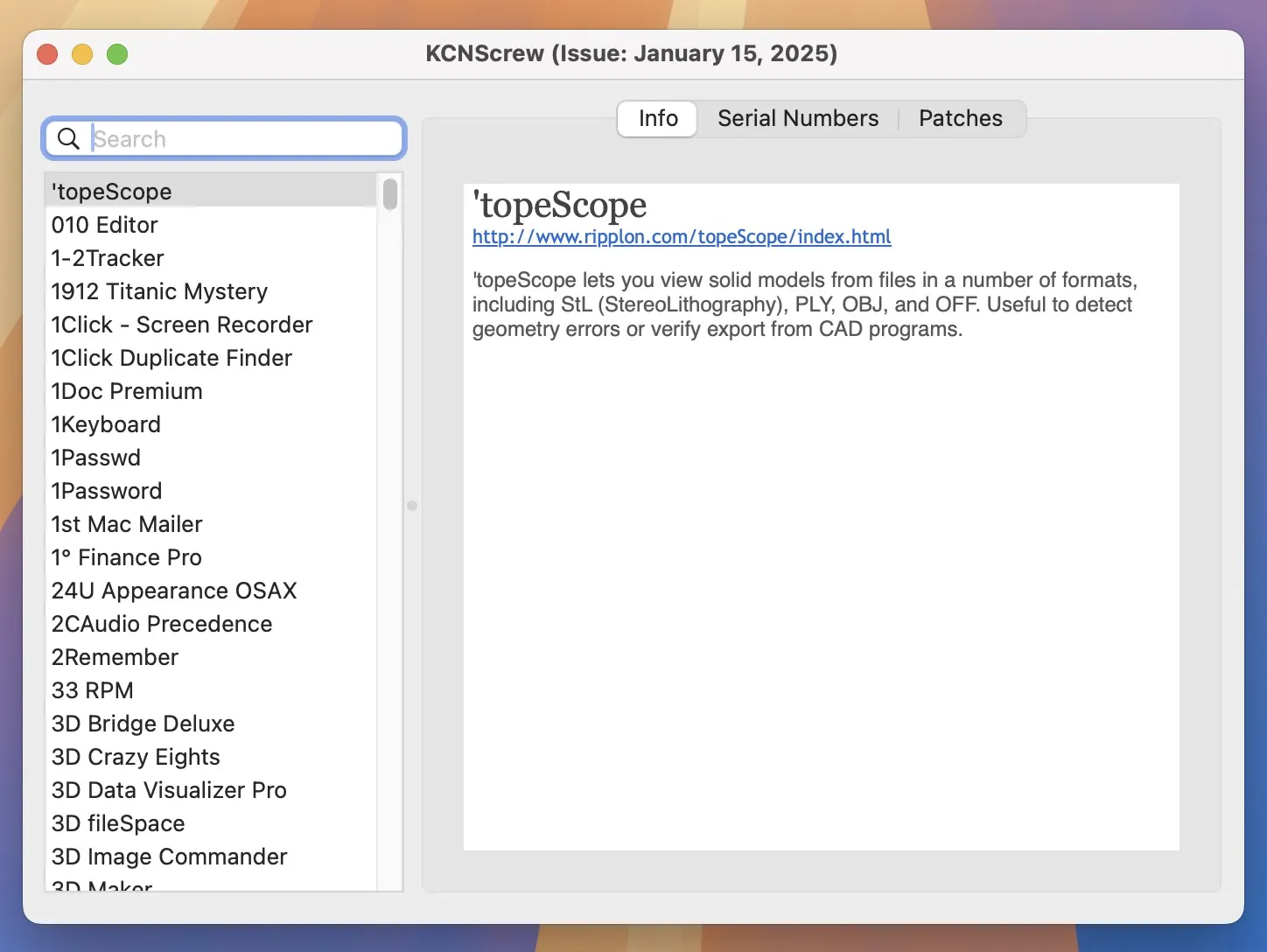Open the Serial Numbers tab

pyautogui.click(x=798, y=118)
